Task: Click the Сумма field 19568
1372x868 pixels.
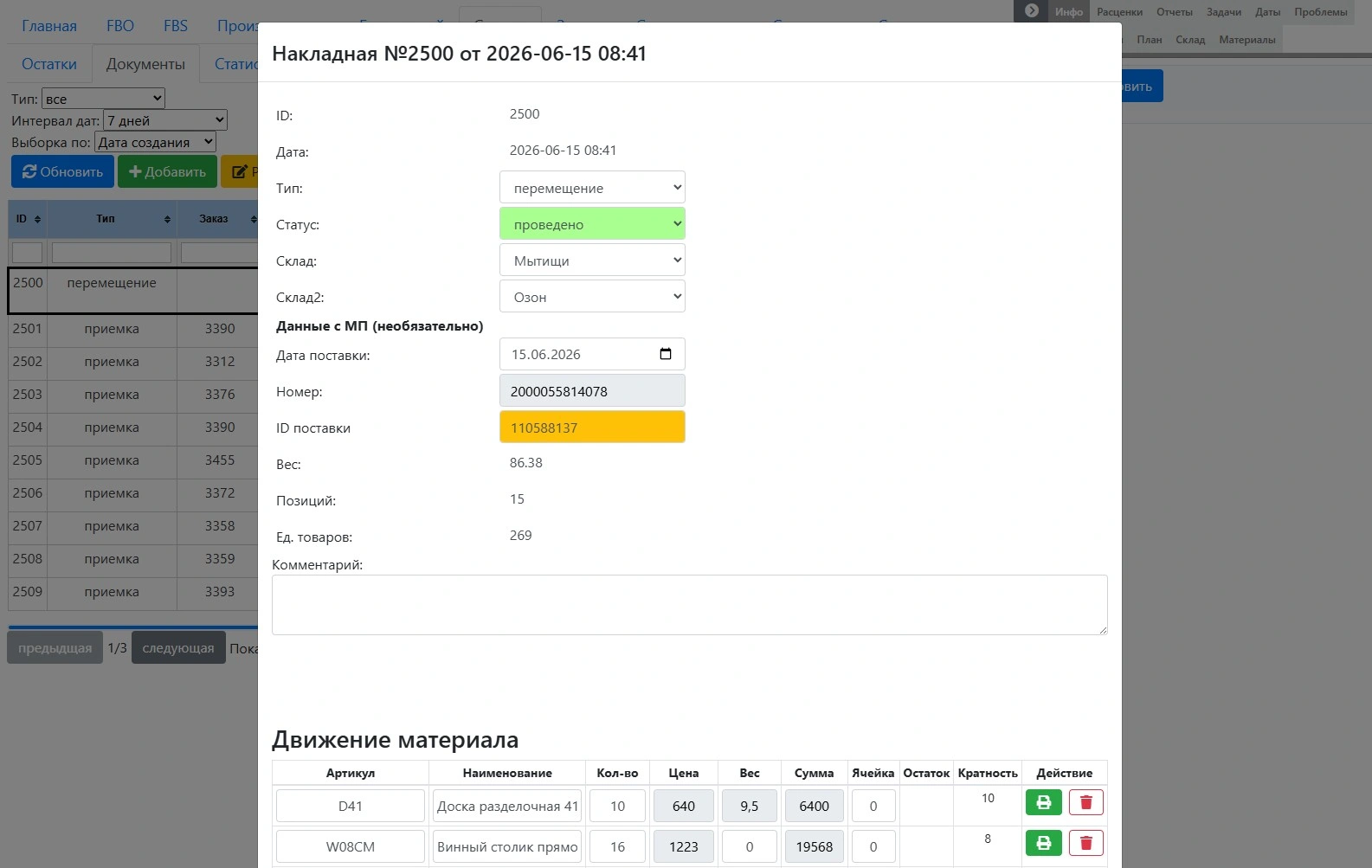Action: pyautogui.click(x=815, y=846)
